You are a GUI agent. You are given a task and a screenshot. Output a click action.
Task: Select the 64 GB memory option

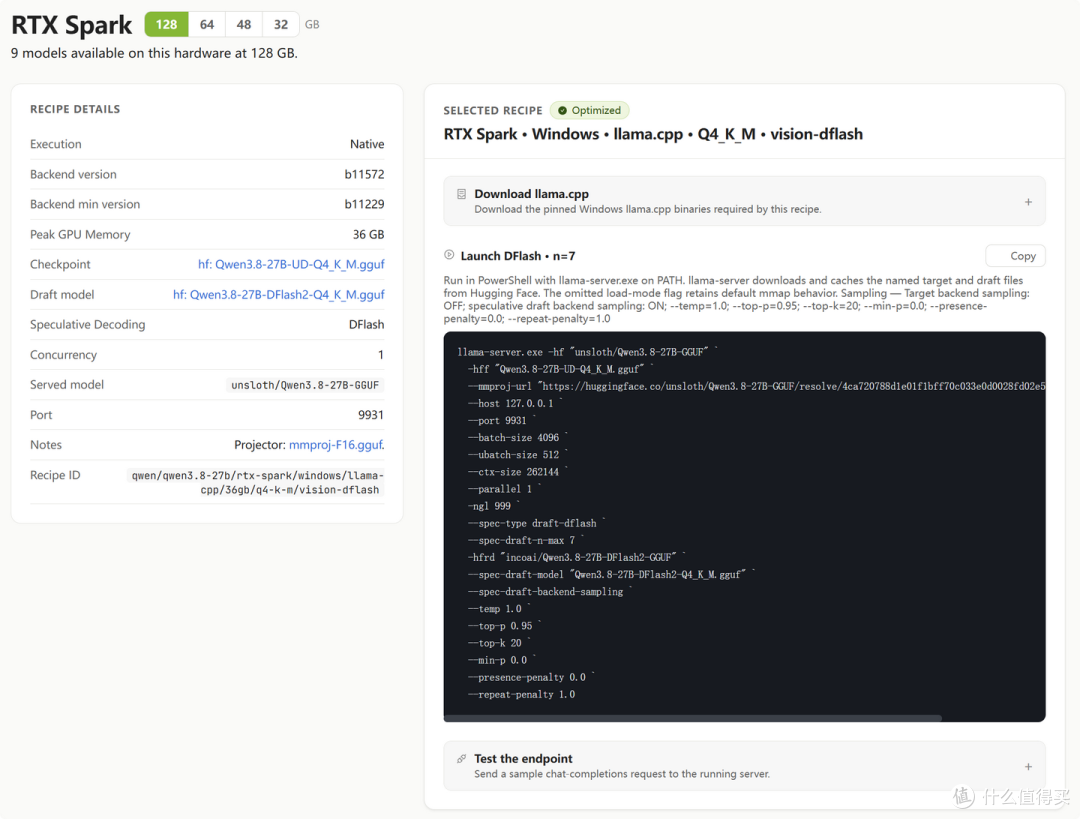tap(207, 25)
